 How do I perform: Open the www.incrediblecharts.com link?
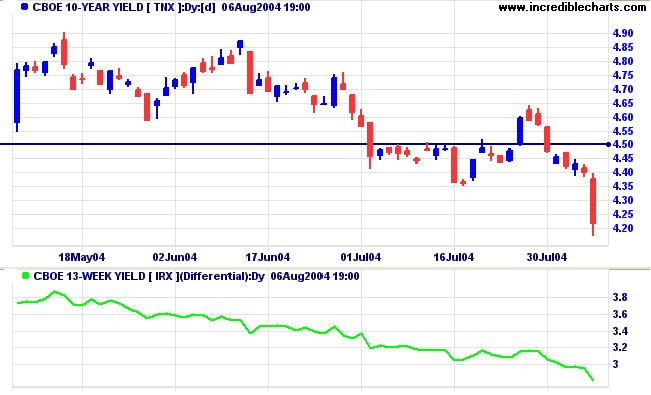tap(573, 7)
